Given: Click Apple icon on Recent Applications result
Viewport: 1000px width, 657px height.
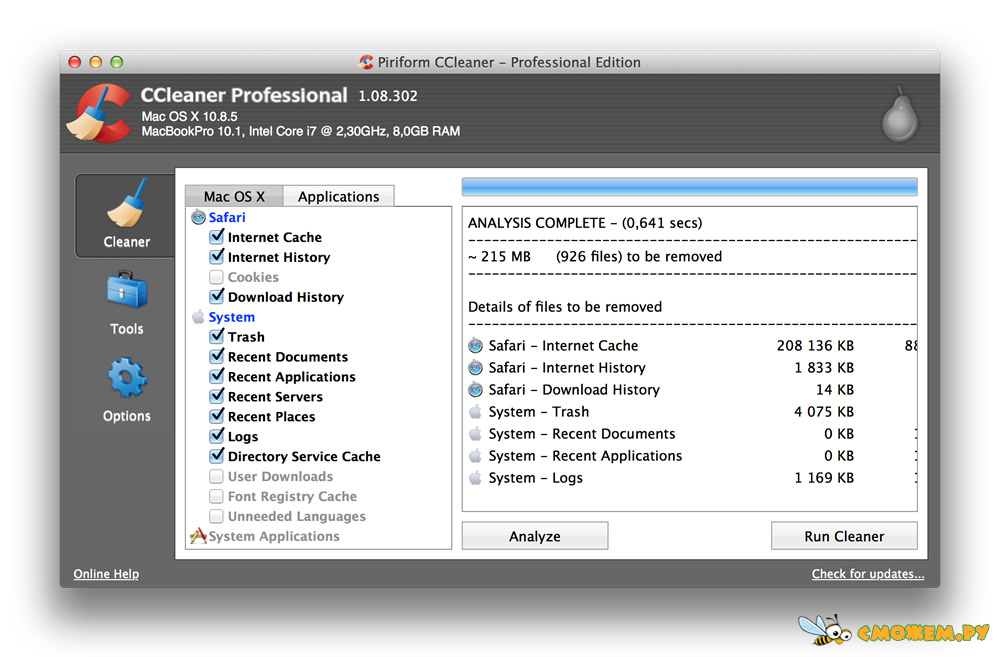Looking at the screenshot, I should (x=475, y=455).
